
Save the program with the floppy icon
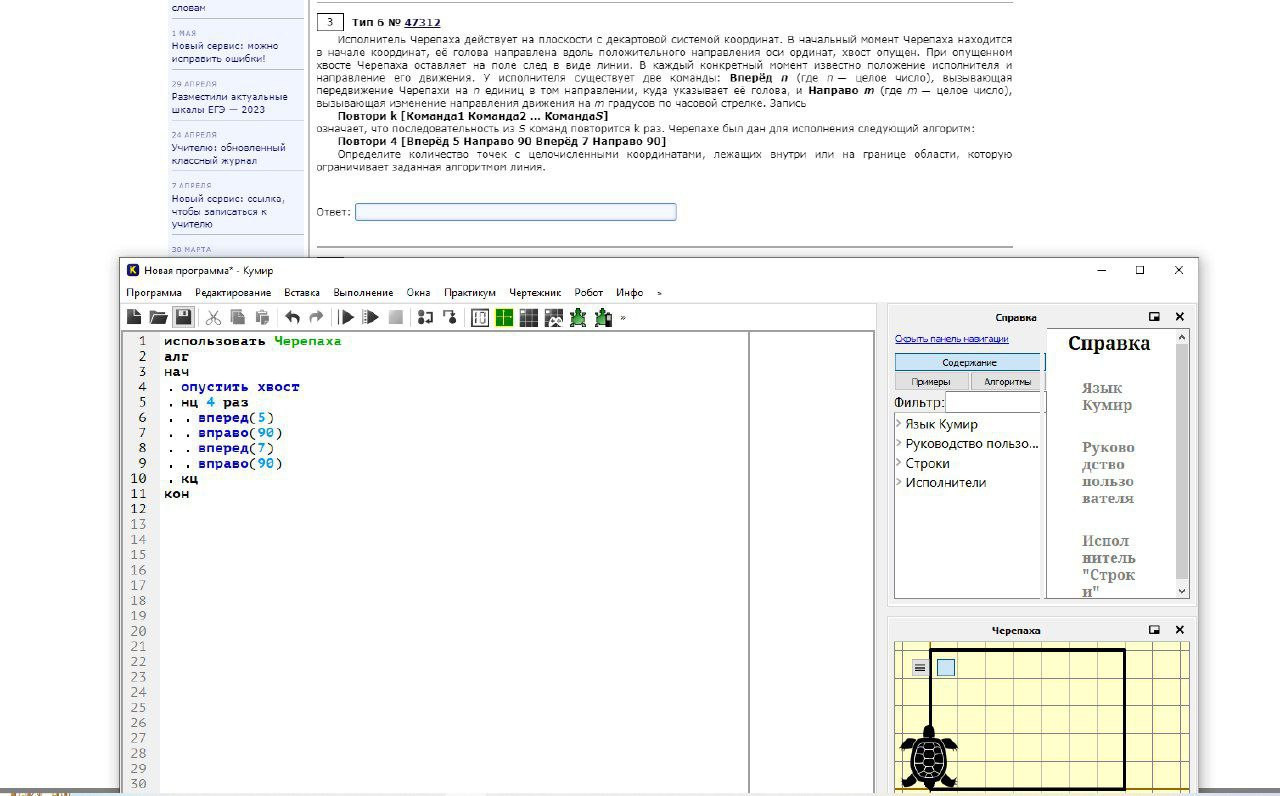[183, 317]
